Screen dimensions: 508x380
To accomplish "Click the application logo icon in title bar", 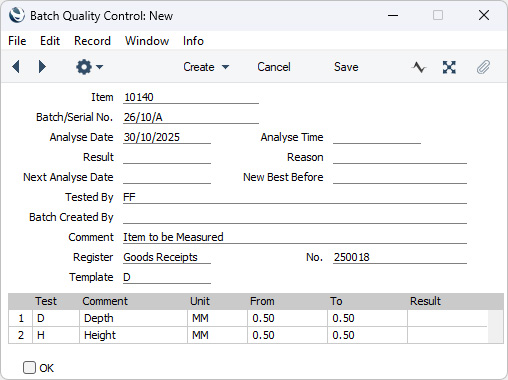I will point(17,15).
